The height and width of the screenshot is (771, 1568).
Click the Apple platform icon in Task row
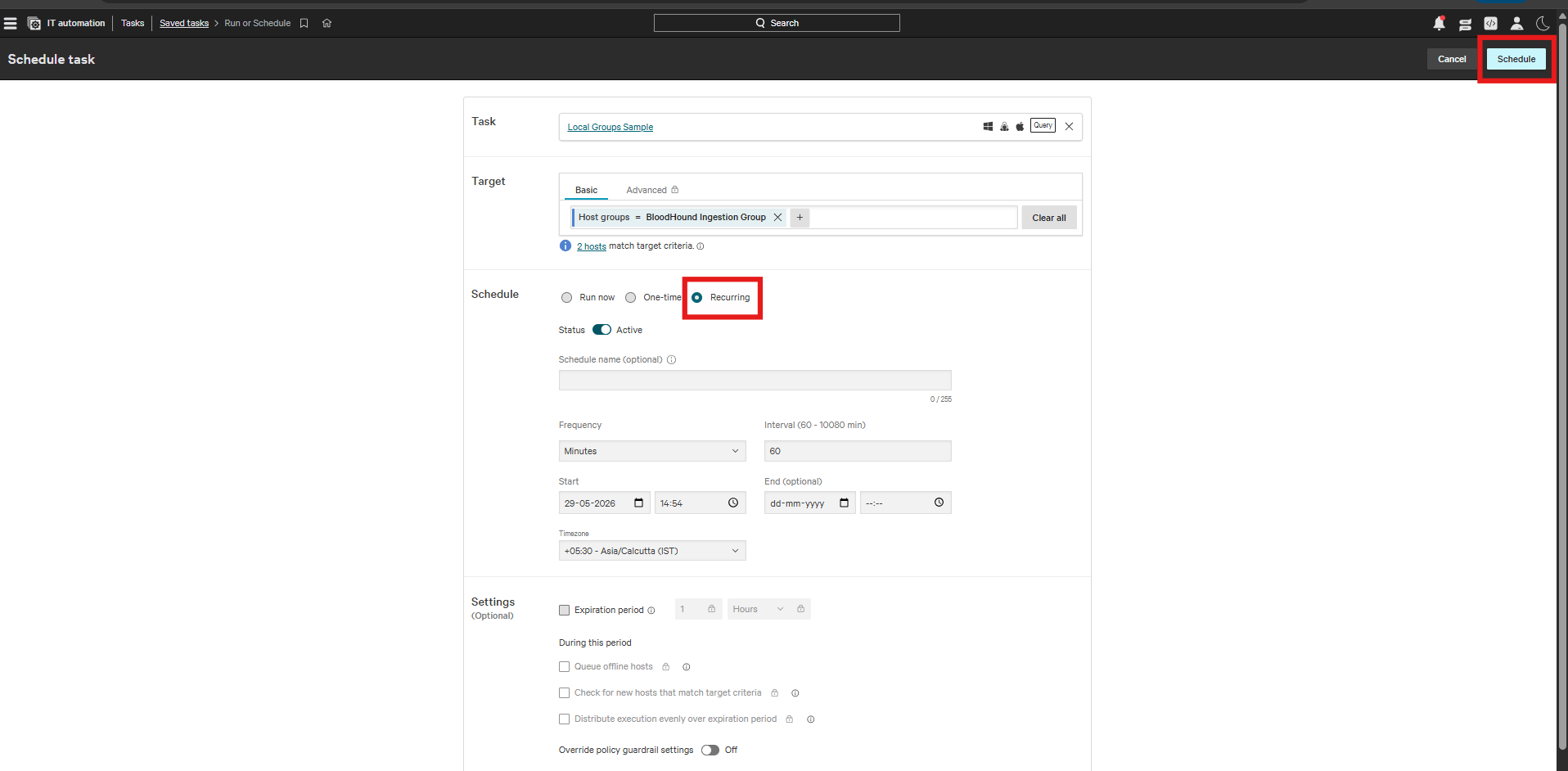pos(1020,126)
